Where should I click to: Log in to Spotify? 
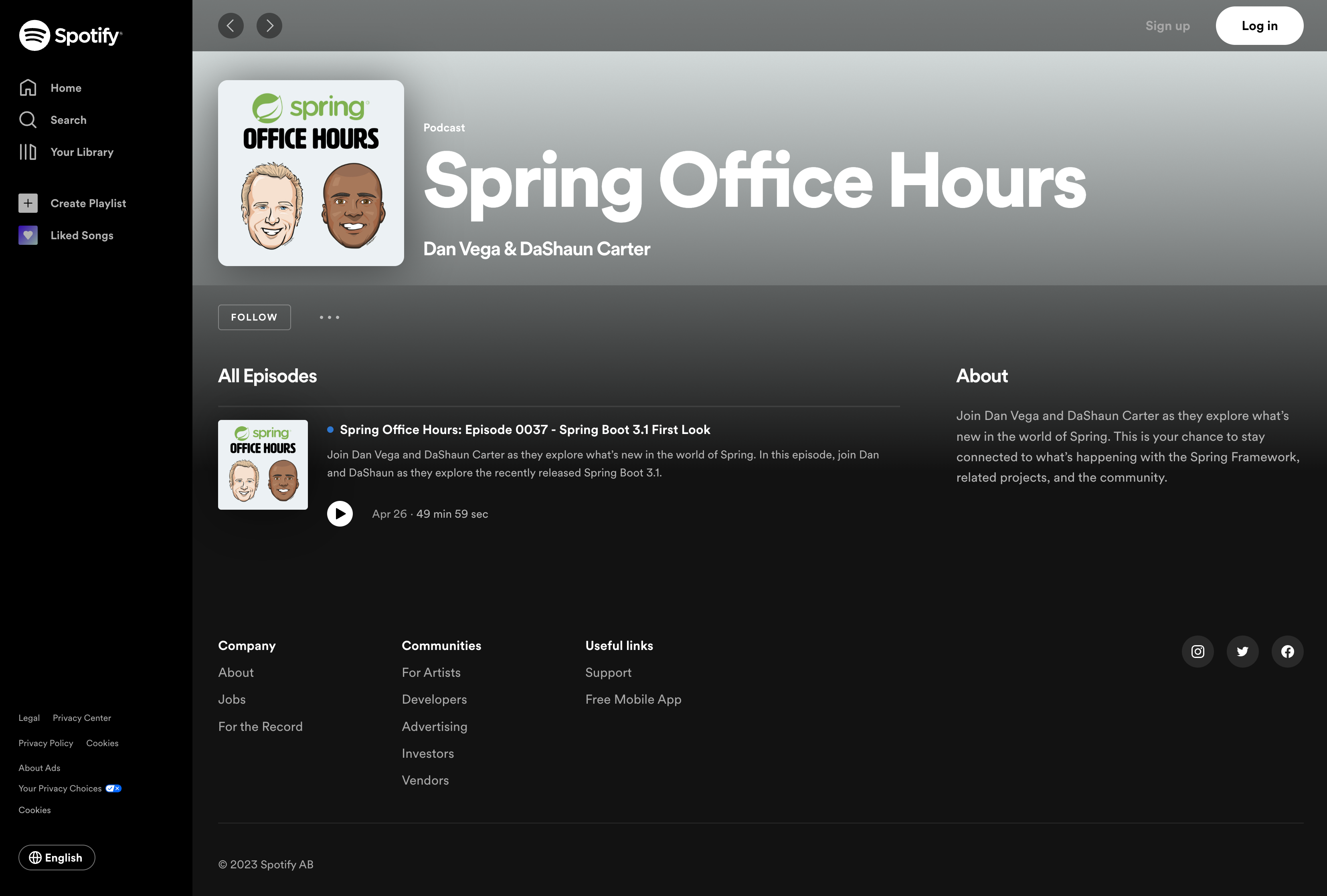pos(1260,26)
